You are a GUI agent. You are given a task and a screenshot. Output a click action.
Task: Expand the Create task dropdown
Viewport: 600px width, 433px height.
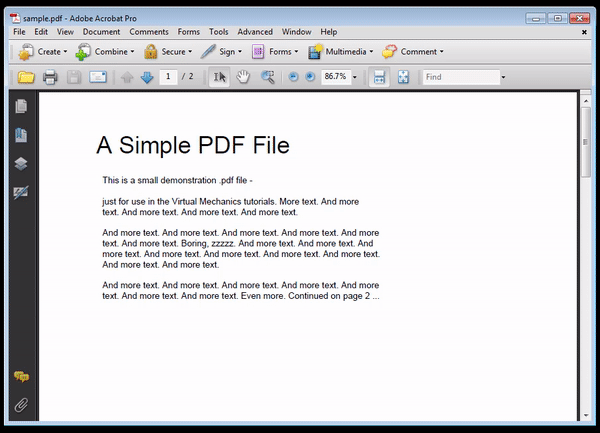65,52
